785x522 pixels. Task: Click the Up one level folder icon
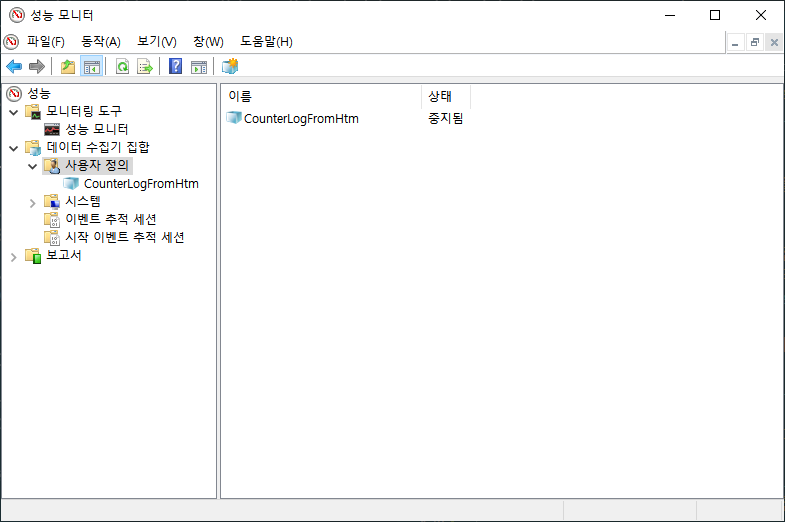(x=68, y=66)
